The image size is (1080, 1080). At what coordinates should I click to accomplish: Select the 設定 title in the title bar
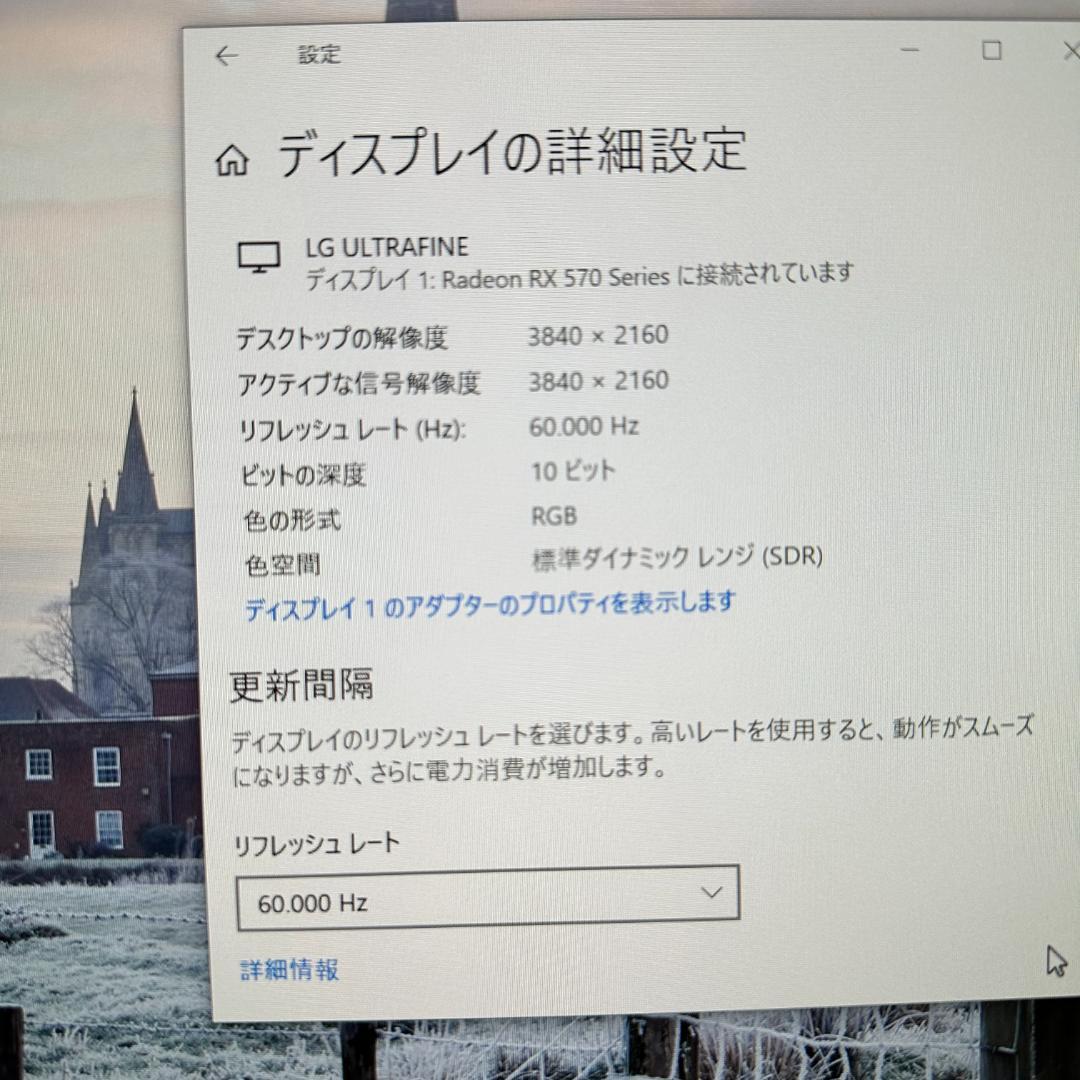(318, 56)
